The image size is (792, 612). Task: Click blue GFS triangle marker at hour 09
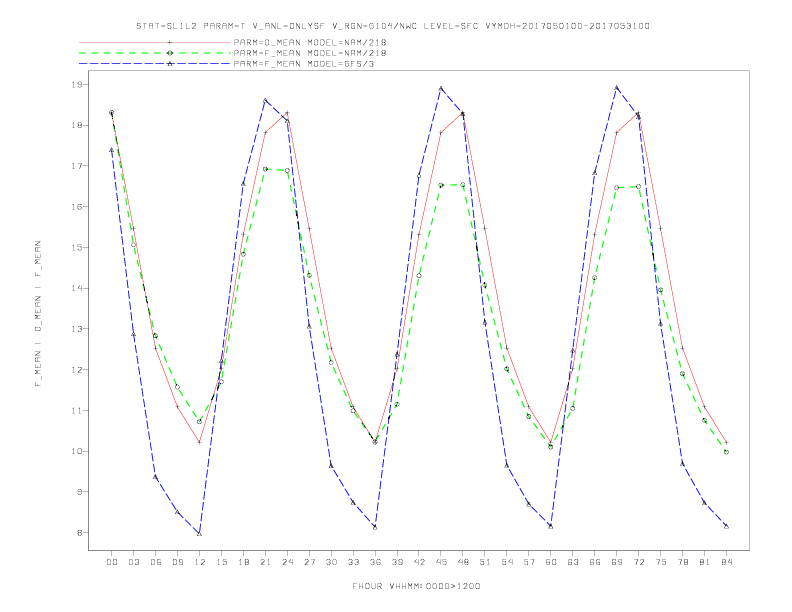tap(177, 512)
